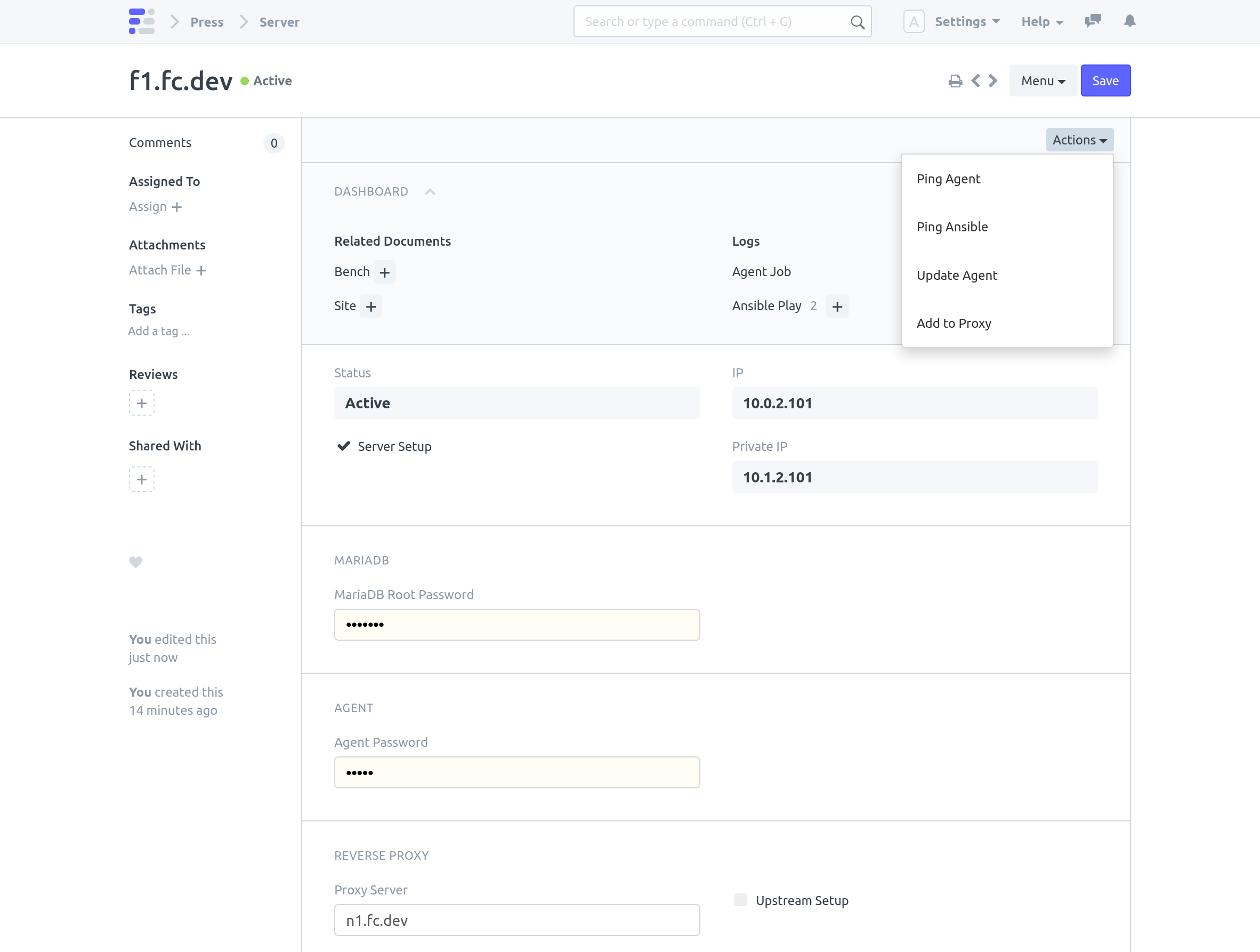Save the server document
Image resolution: width=1260 pixels, height=952 pixels.
pos(1105,80)
